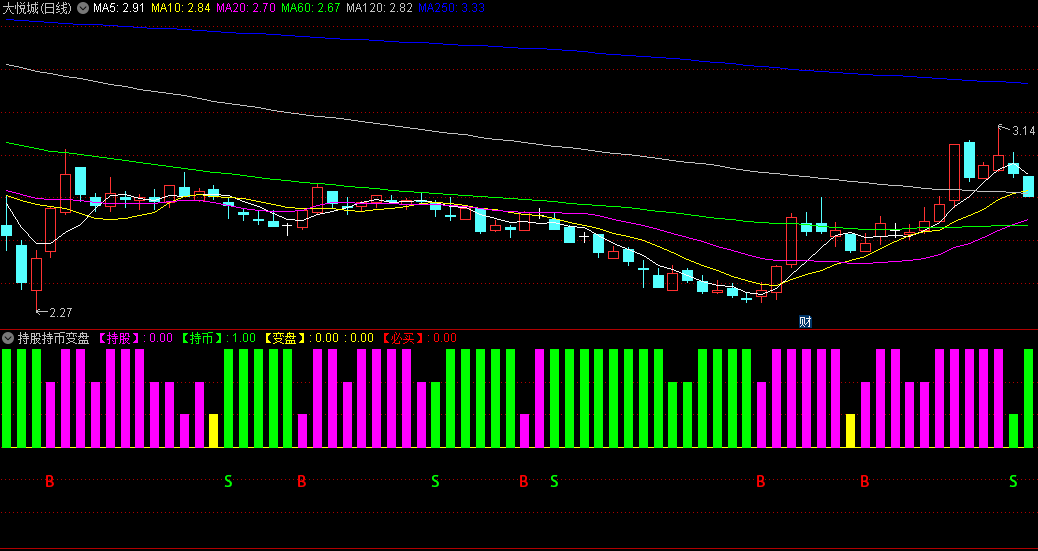Click the 【持股】: 0.00 indicator value
This screenshot has width=1038, height=551.
pyautogui.click(x=135, y=338)
